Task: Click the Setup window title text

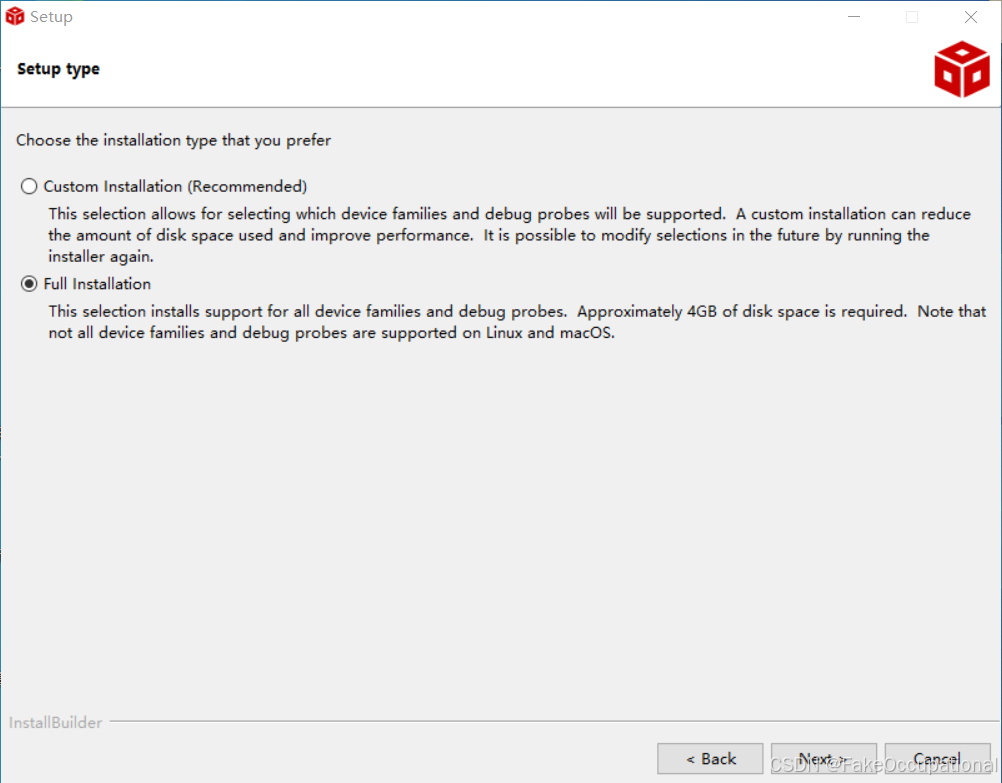Action: pos(51,17)
